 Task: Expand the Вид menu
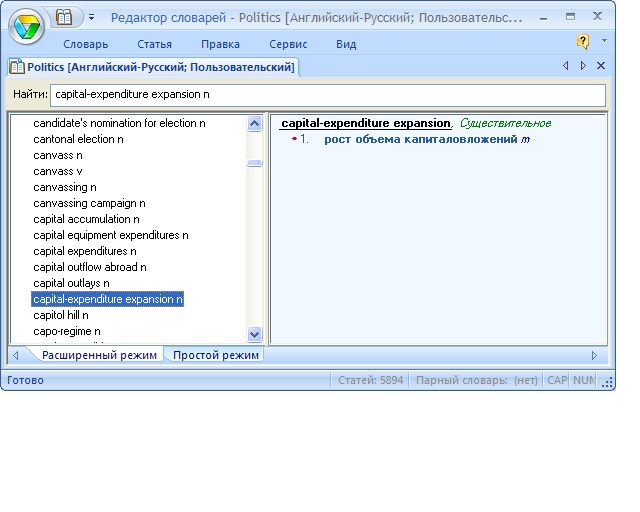pos(346,44)
